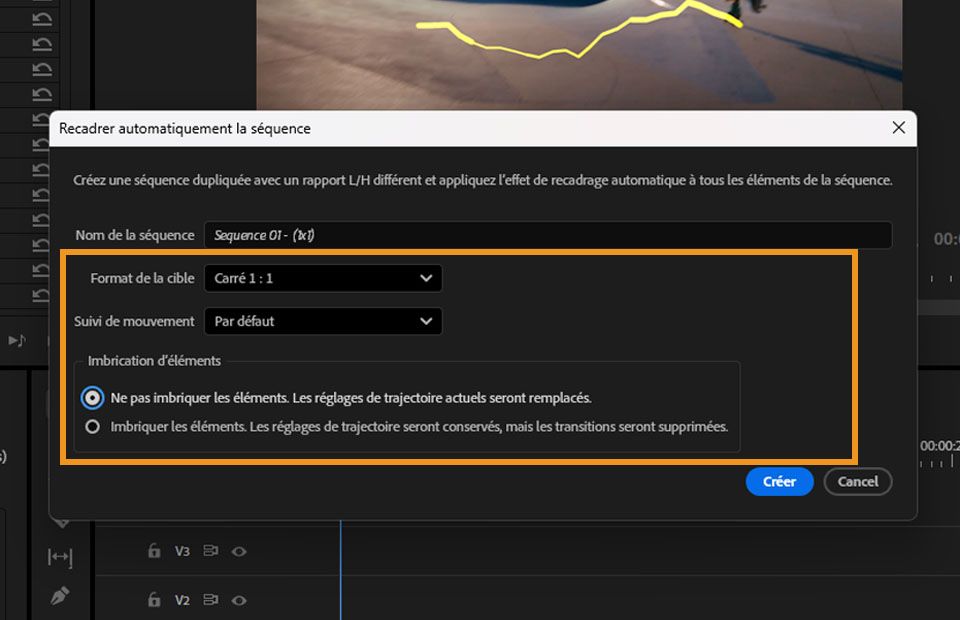Hide track V3 output using its eye toggle
The image size is (960, 620).
click(238, 551)
